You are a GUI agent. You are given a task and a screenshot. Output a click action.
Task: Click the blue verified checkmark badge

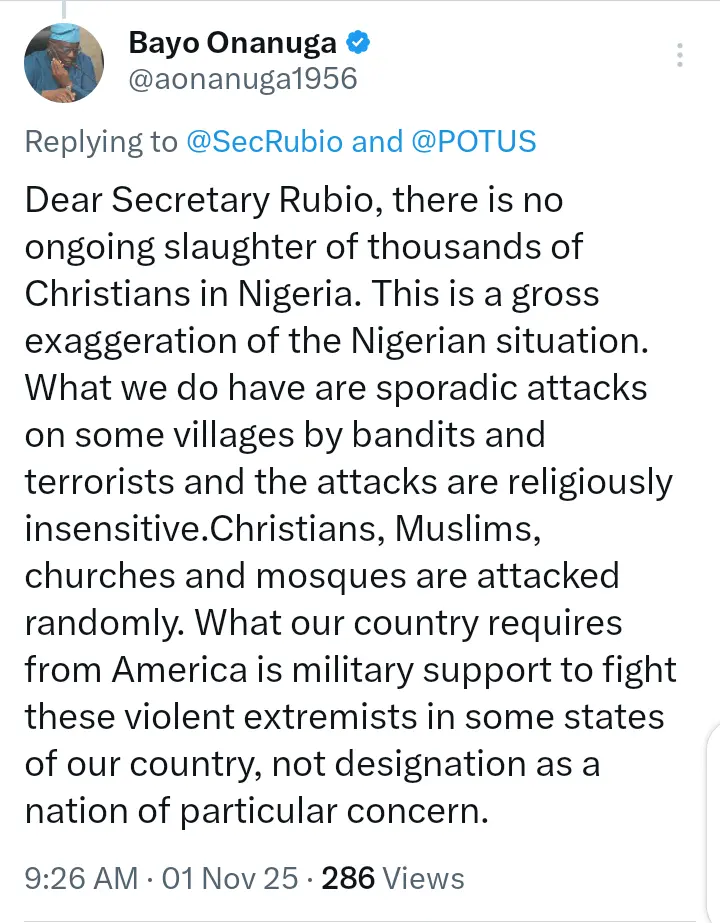358,43
